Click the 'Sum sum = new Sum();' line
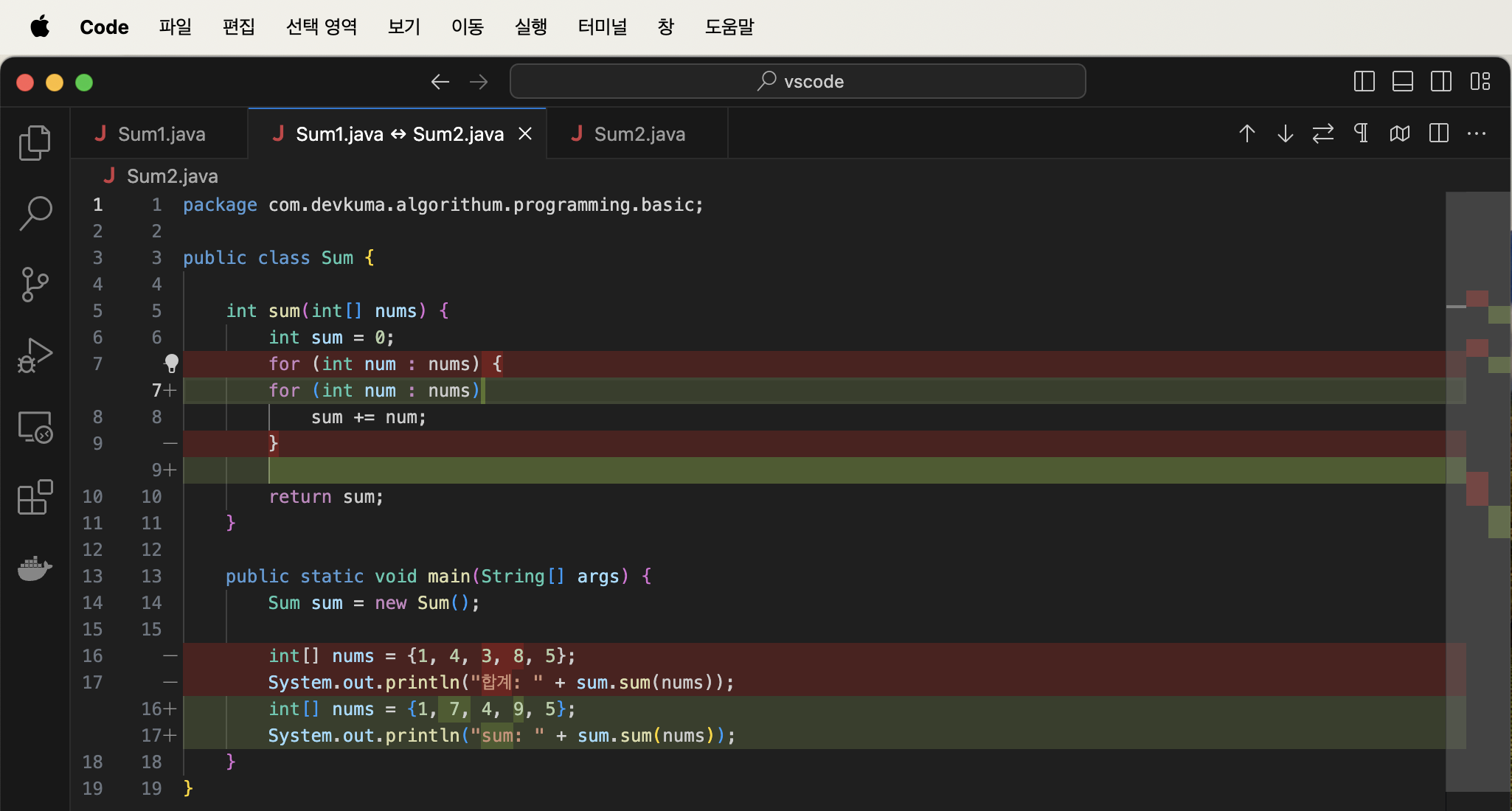The height and width of the screenshot is (811, 1512). tap(374, 602)
